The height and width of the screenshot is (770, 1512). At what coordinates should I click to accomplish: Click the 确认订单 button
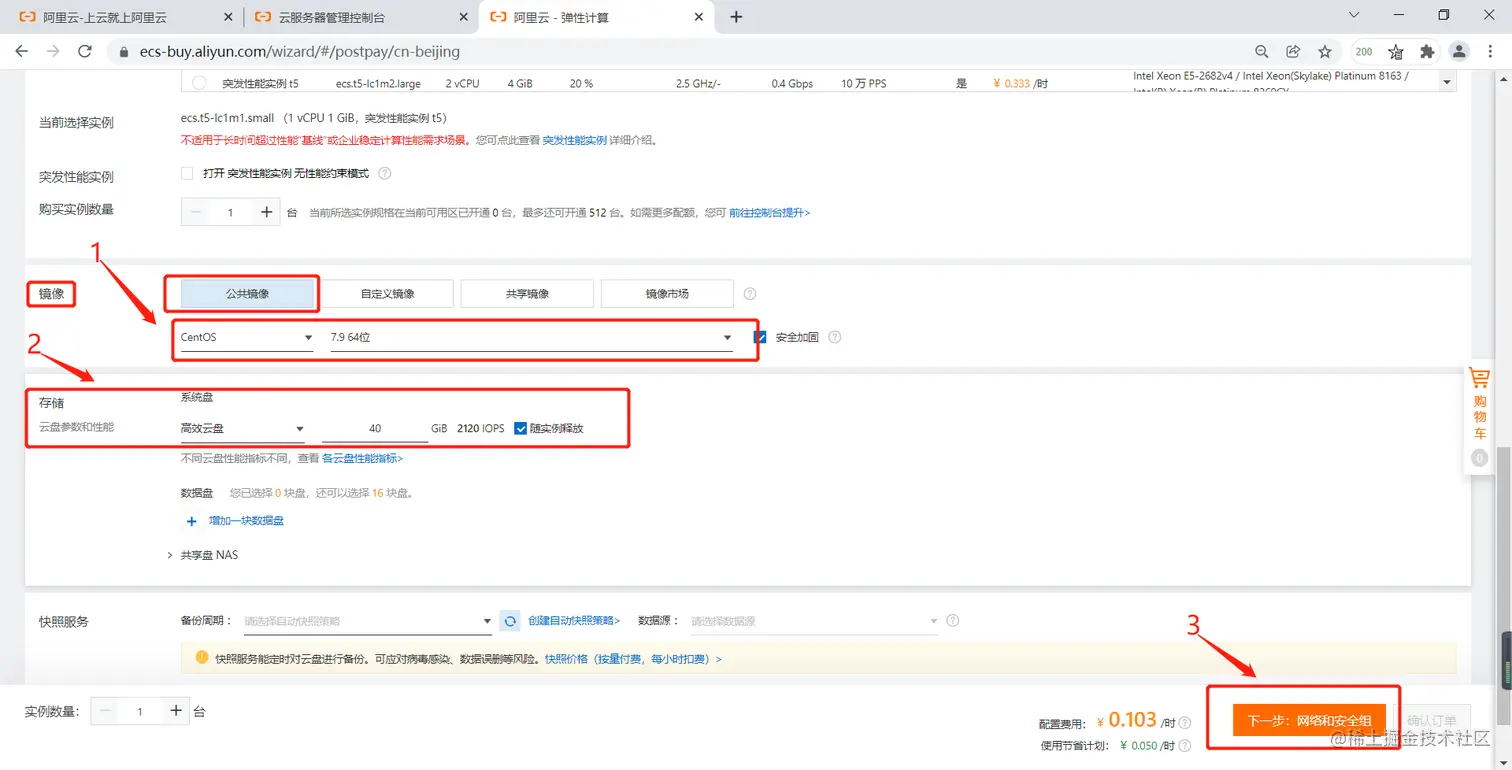click(x=1431, y=720)
